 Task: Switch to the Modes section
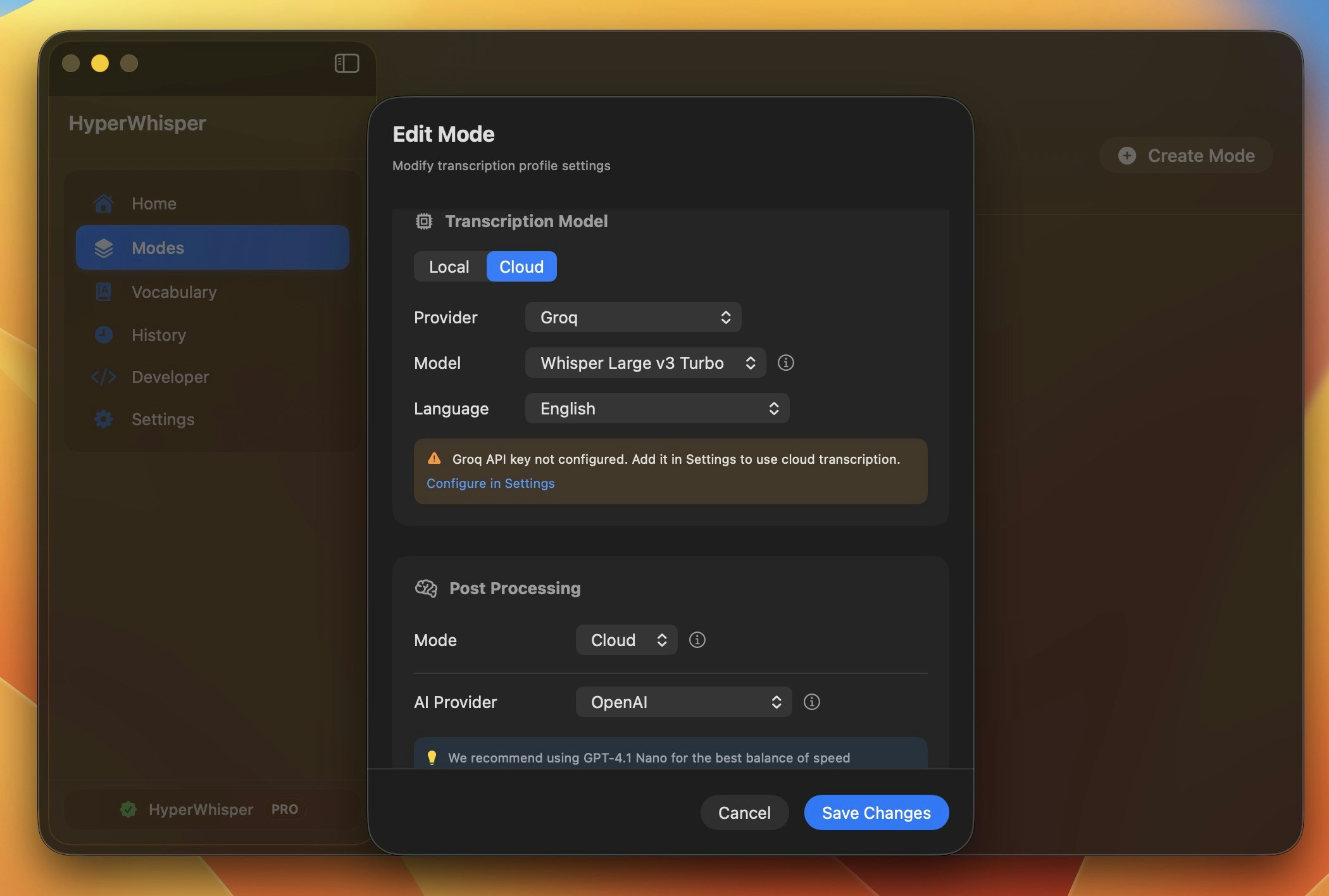click(x=158, y=247)
